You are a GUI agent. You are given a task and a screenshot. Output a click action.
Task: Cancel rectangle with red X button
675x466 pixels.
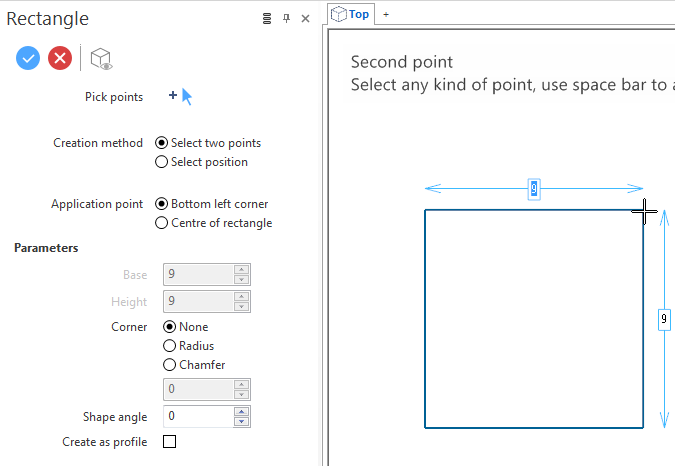point(60,58)
